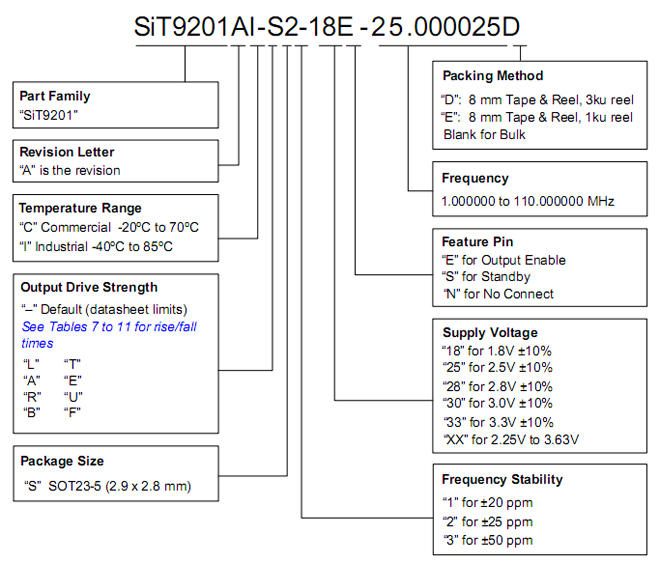The width and height of the screenshot is (660, 563).
Task: Click the "R" drive strength code
Action: click(32, 397)
